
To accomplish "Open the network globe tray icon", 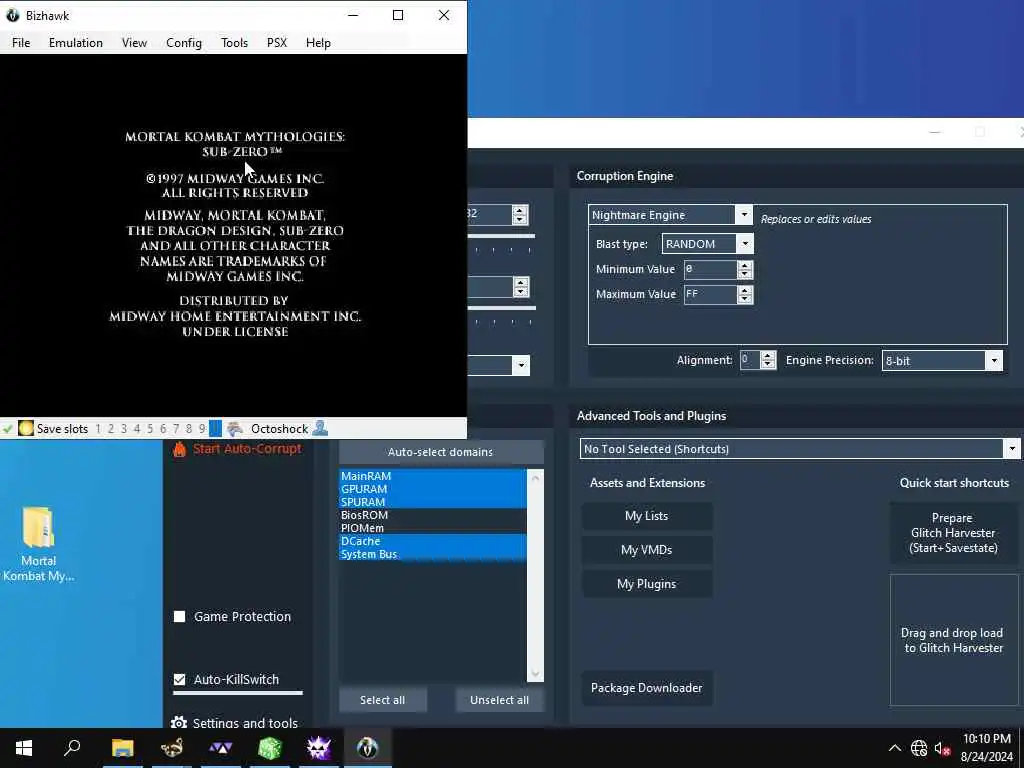I will click(919, 748).
